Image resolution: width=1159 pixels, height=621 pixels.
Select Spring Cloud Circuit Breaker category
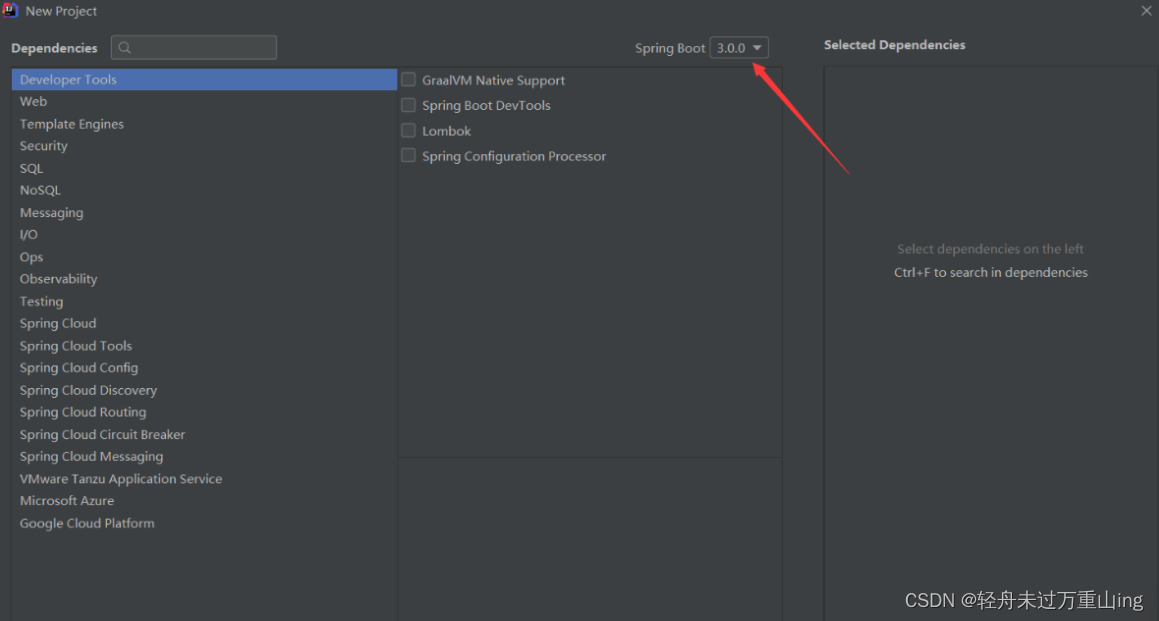102,434
